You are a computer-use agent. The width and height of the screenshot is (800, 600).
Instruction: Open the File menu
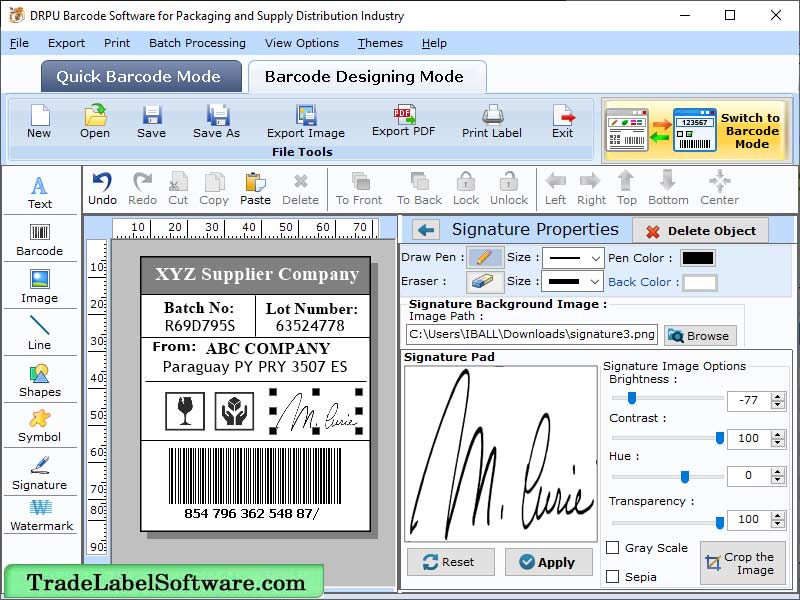click(19, 43)
